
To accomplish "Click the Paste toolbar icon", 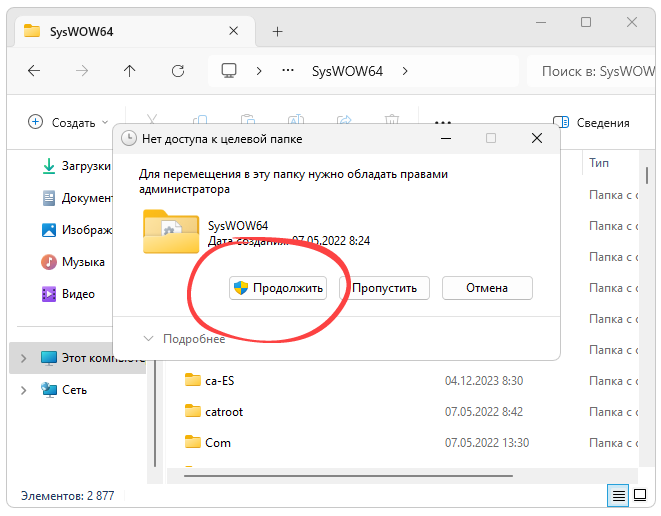I will coord(248,120).
